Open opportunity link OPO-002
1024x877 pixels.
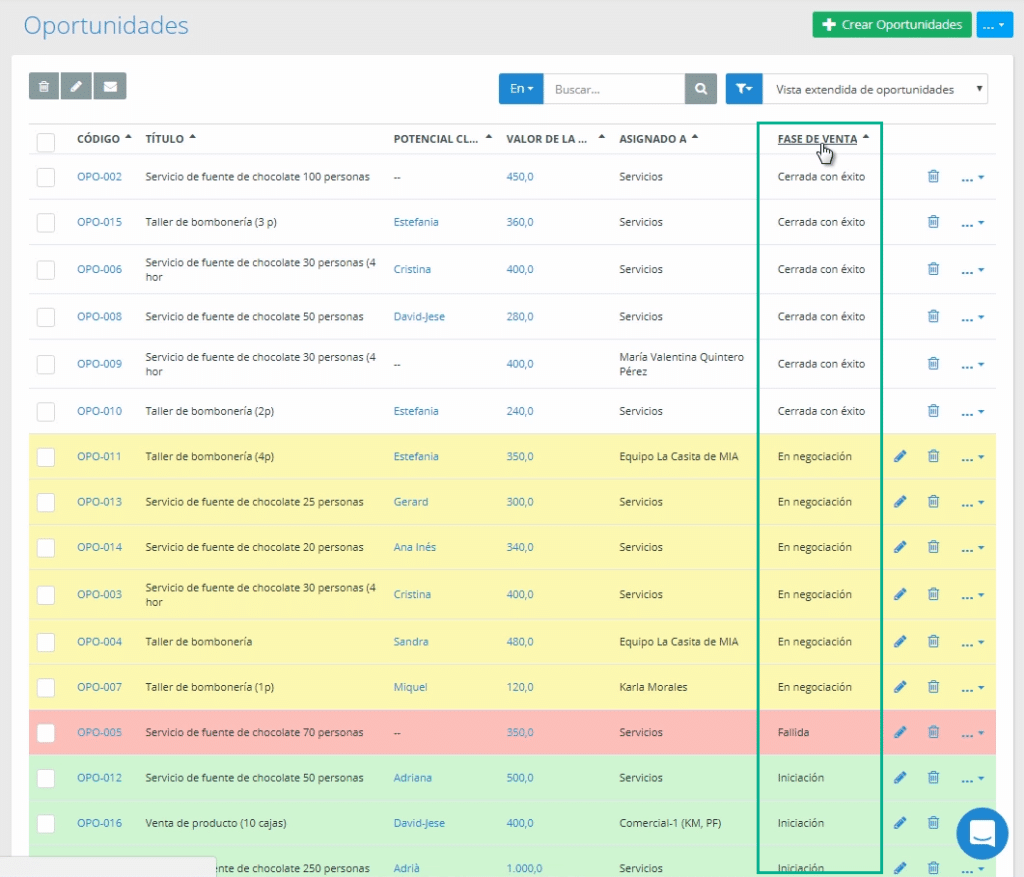point(99,177)
